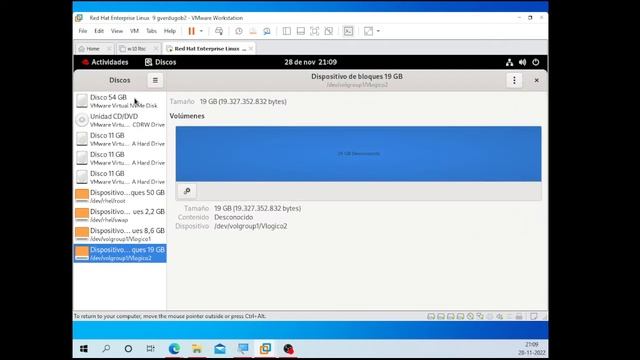Viewport: 640px width, 360px height.
Task: Select the 2,2 GB /dev/rhel/swap device
Action: pos(120,215)
